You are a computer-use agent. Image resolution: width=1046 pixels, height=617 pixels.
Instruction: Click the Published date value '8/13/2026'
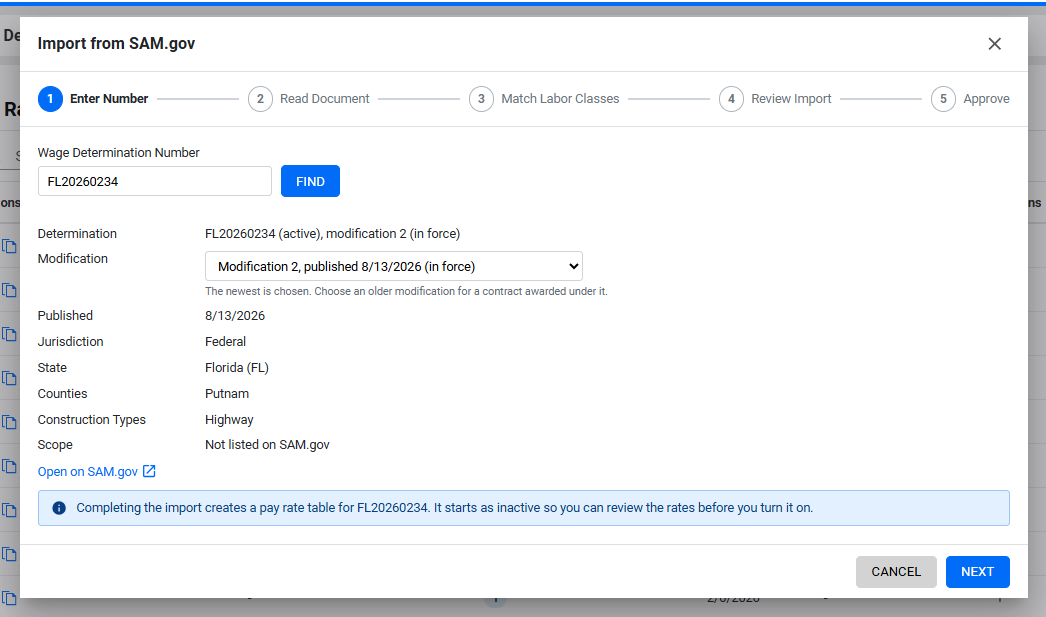point(235,316)
